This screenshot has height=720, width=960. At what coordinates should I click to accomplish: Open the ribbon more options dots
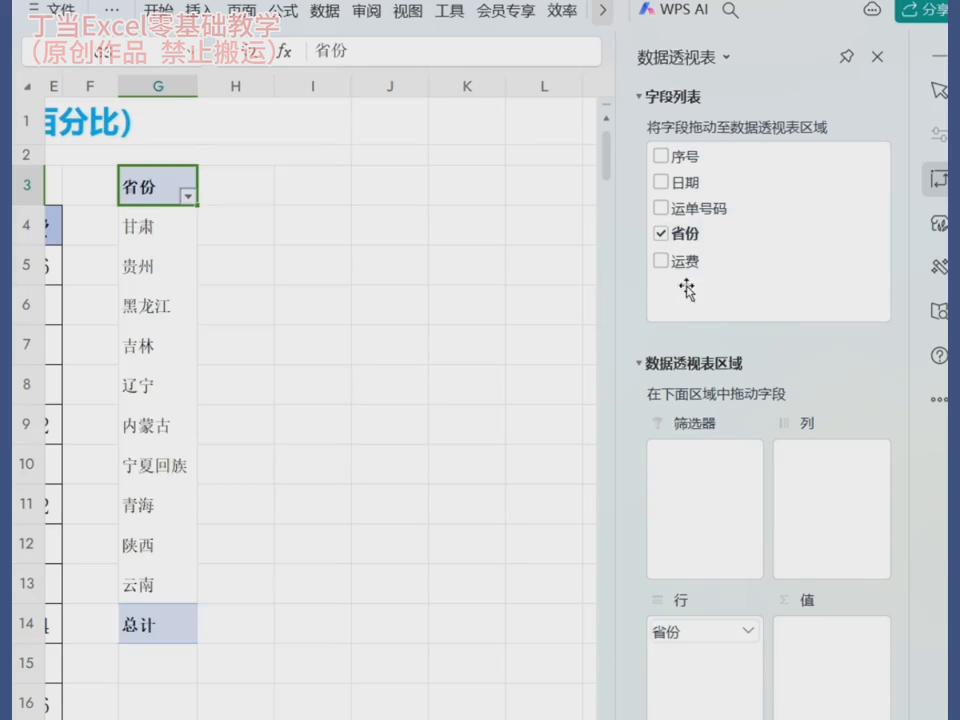[112, 10]
